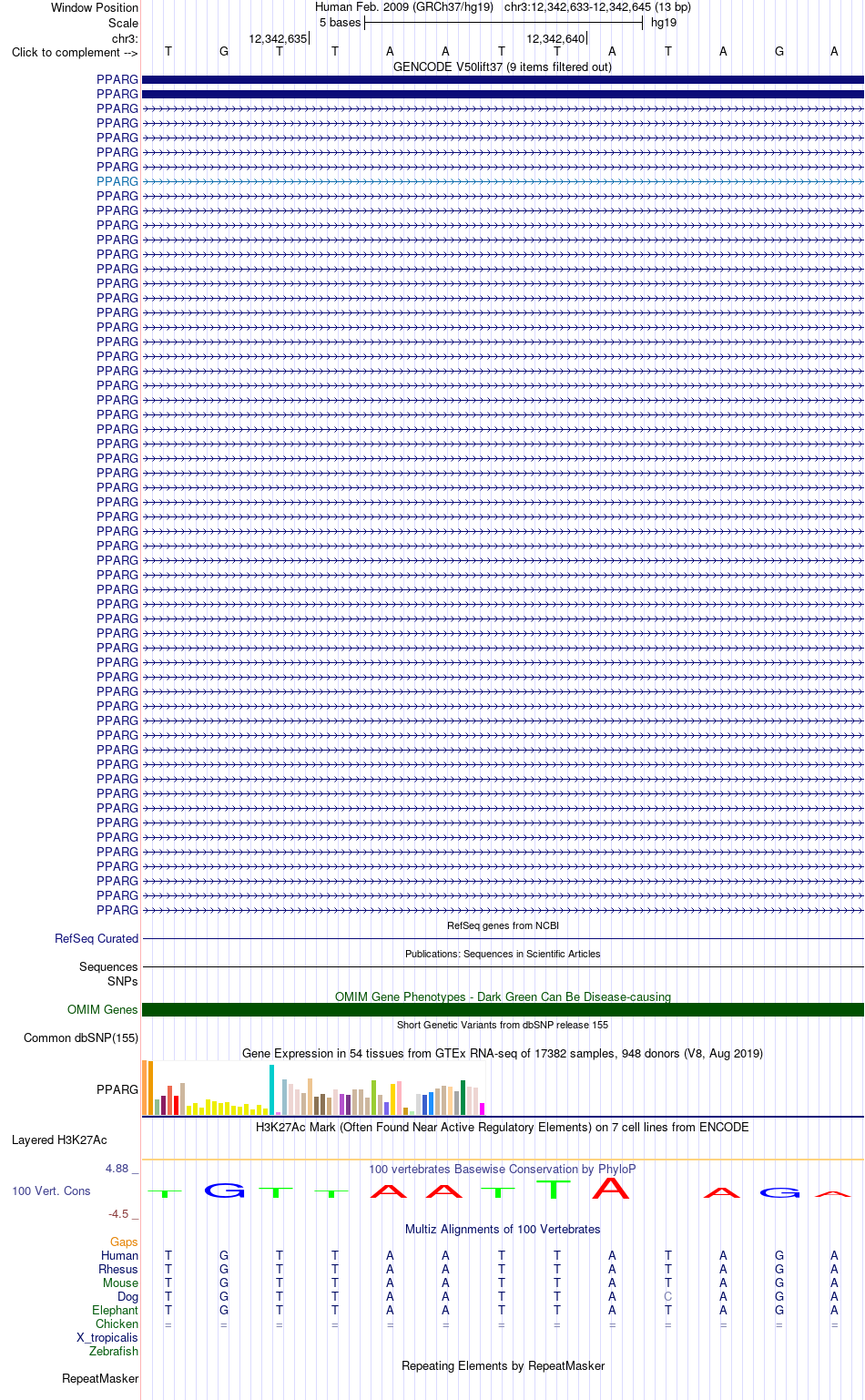Image resolution: width=865 pixels, height=1400 pixels.
Task: Click the OMIM Genes label
Action: [103, 1009]
